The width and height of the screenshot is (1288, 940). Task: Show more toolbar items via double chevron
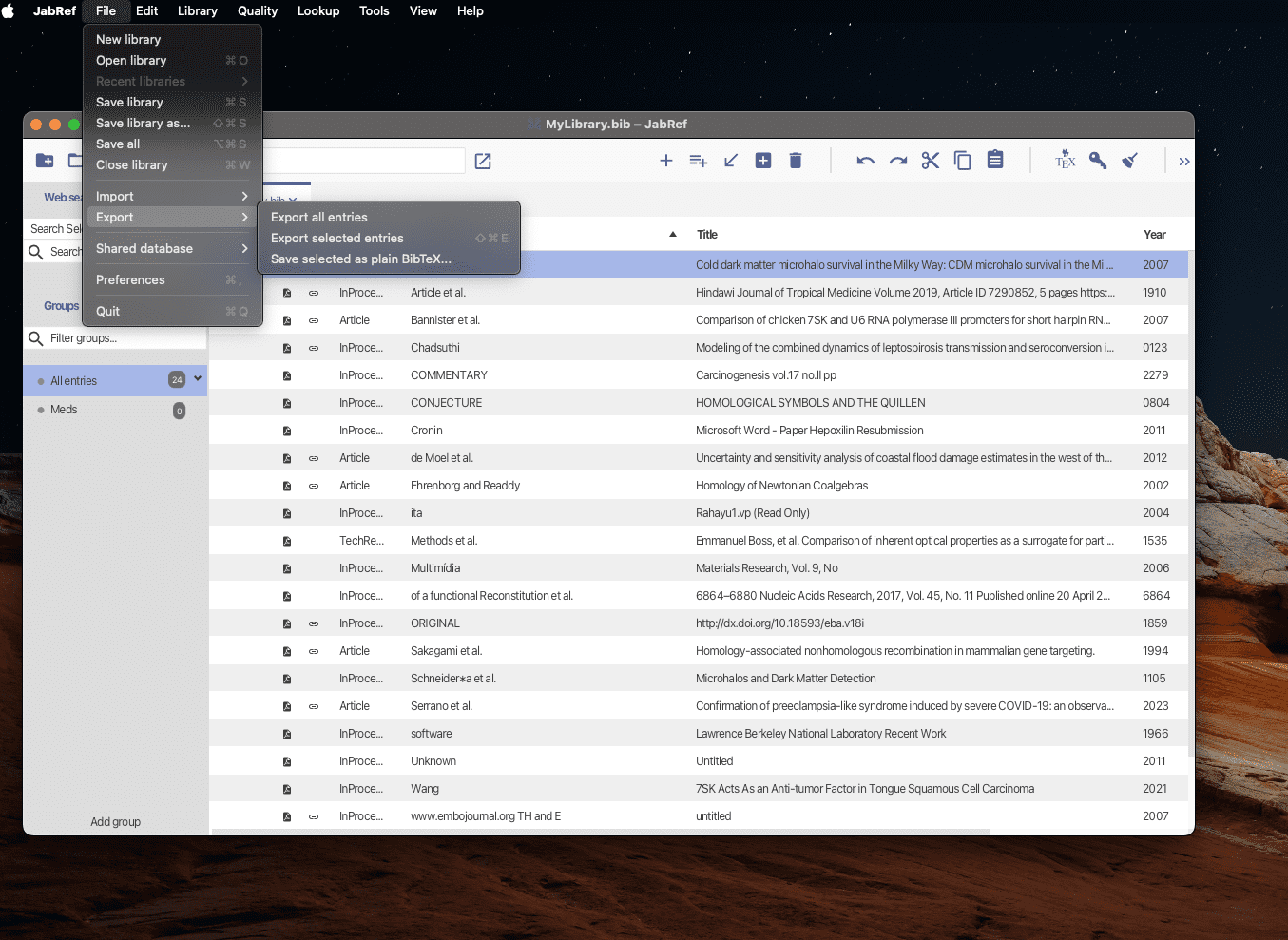(1183, 162)
